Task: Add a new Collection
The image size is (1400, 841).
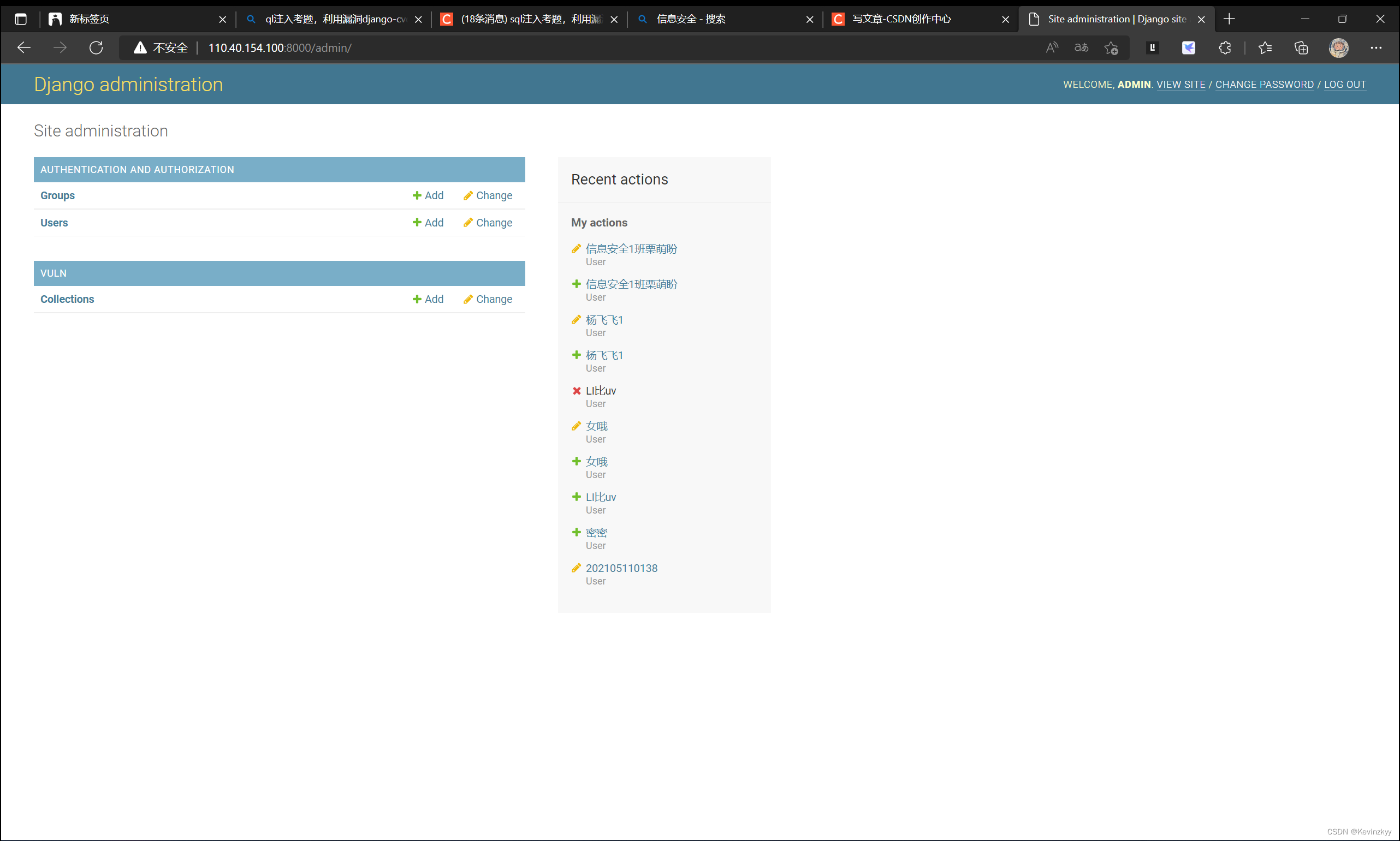Action: (x=428, y=299)
